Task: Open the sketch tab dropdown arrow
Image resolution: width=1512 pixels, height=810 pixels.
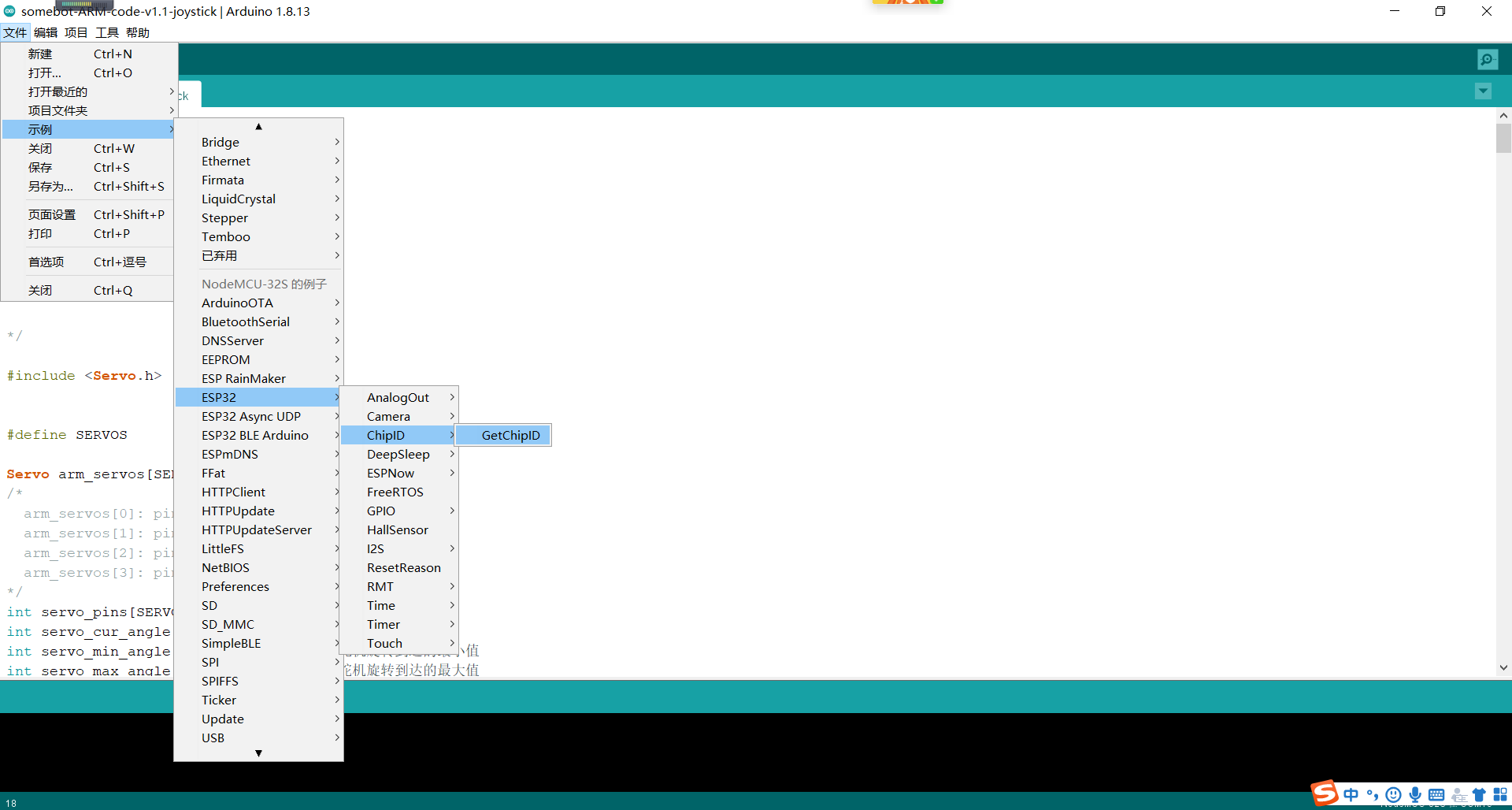Action: click(1483, 91)
